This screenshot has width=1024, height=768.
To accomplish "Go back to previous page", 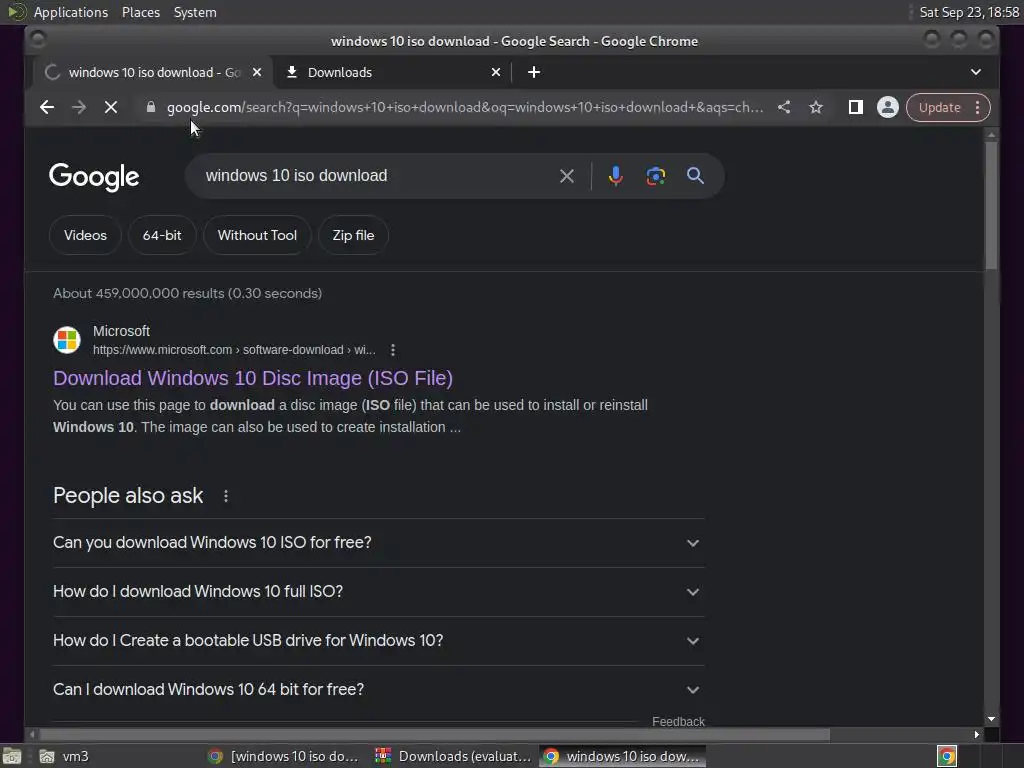I will coord(46,107).
